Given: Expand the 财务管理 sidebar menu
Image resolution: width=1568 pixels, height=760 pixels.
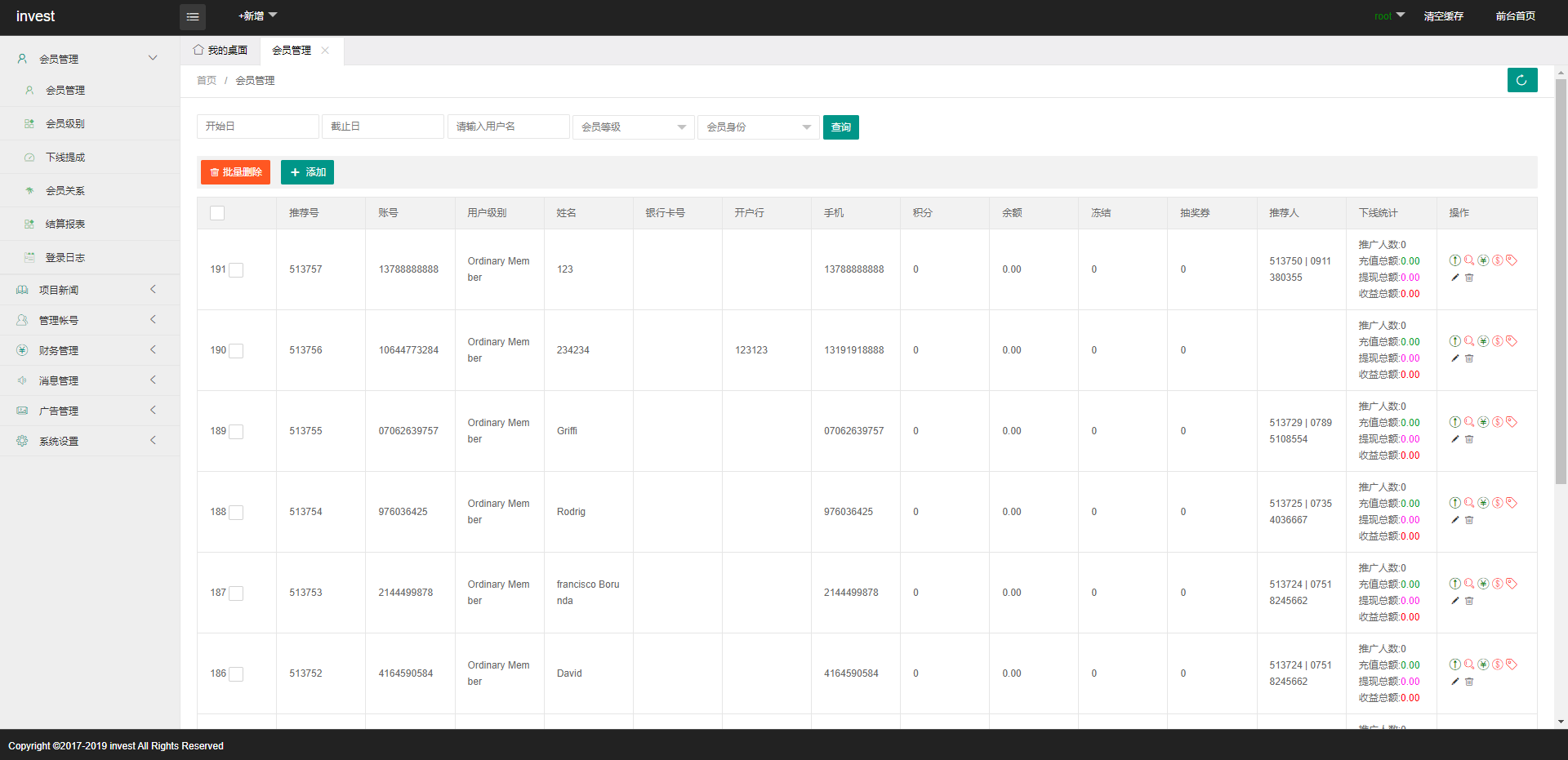Looking at the screenshot, I should point(90,350).
